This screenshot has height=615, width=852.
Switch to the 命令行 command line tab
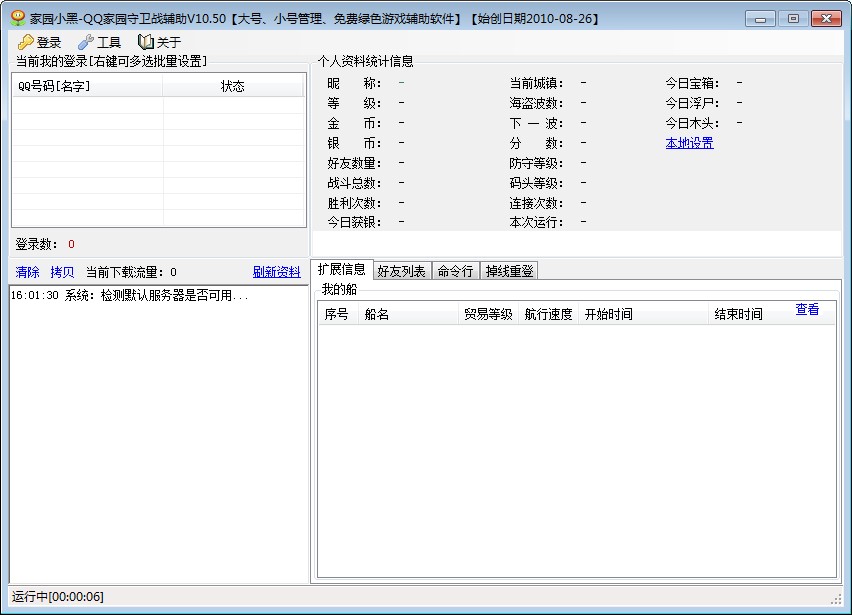tap(456, 269)
